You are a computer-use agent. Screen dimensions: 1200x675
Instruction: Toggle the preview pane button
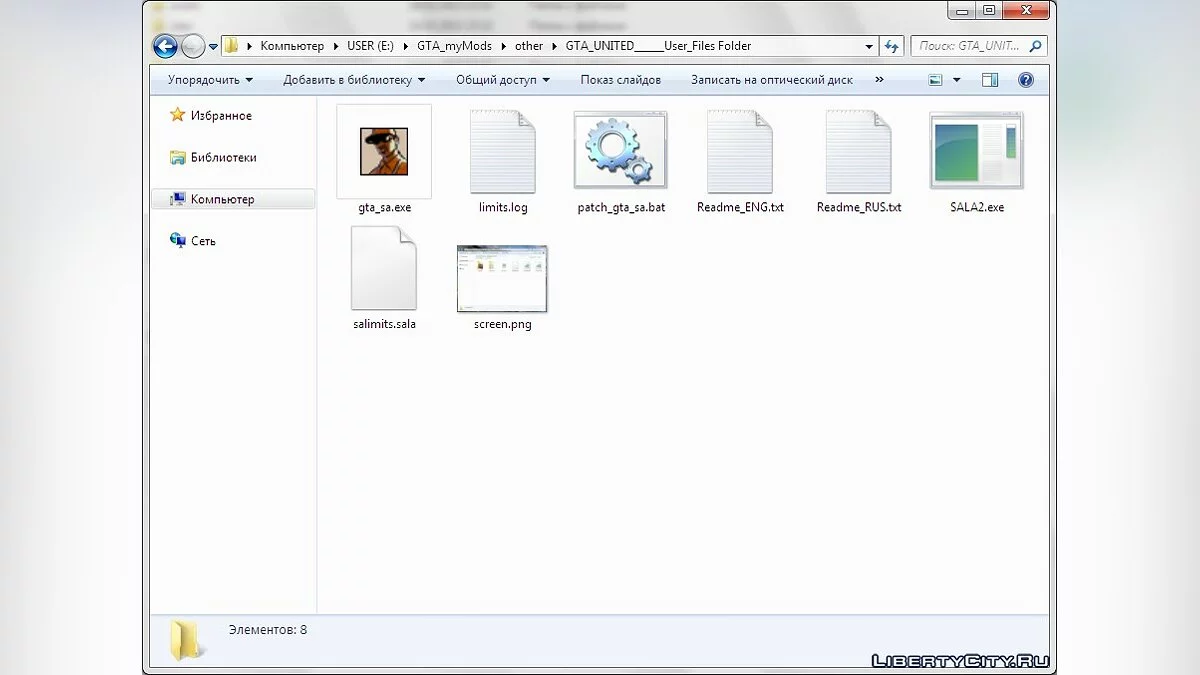(989, 80)
